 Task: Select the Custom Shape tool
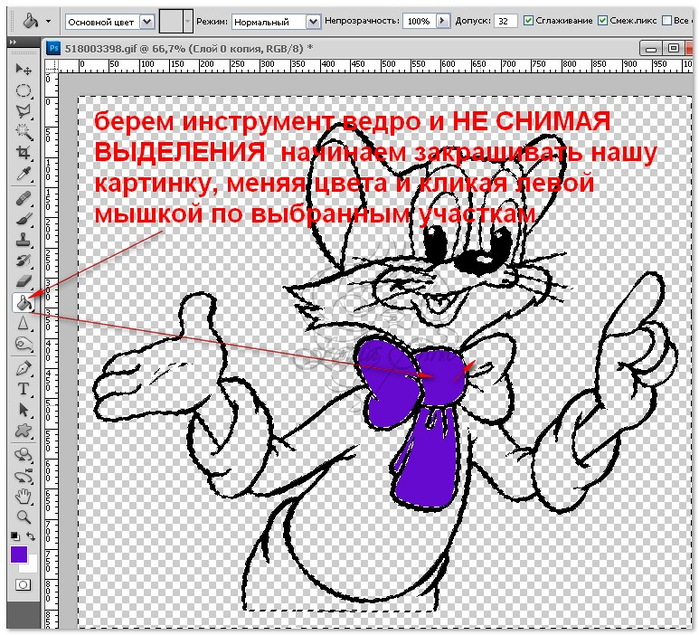(23, 431)
